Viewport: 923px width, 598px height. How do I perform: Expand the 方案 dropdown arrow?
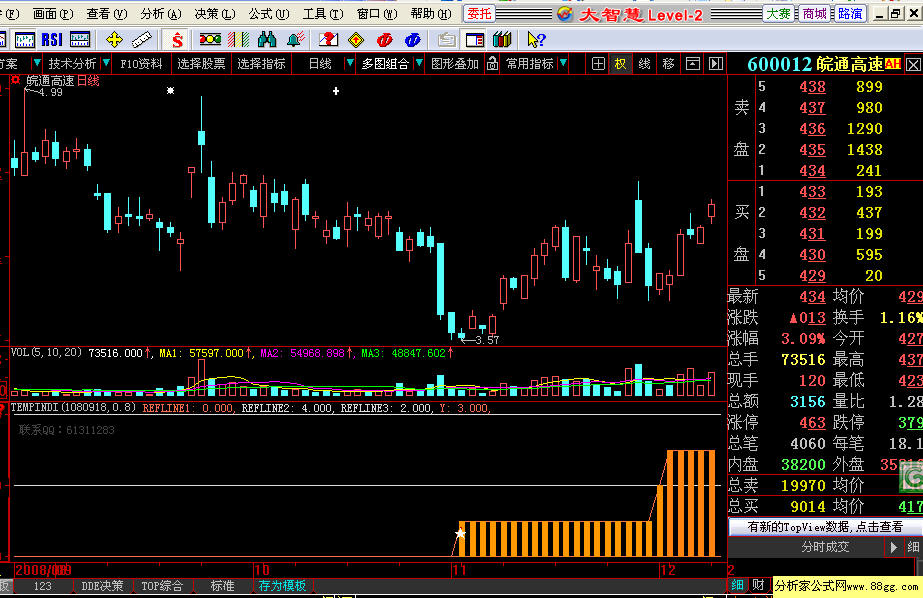[36, 63]
